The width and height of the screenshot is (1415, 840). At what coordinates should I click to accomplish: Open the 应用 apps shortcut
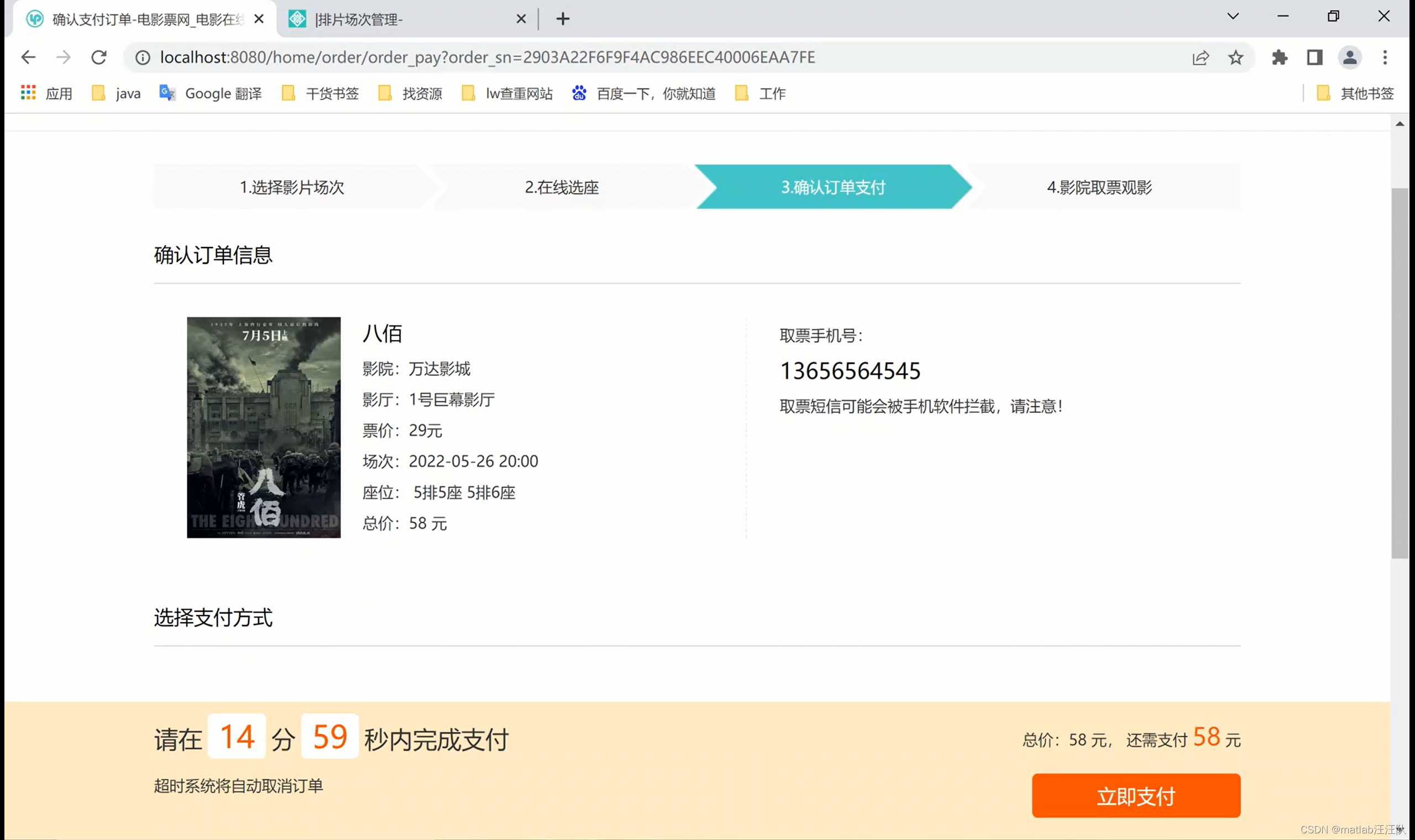click(47, 93)
